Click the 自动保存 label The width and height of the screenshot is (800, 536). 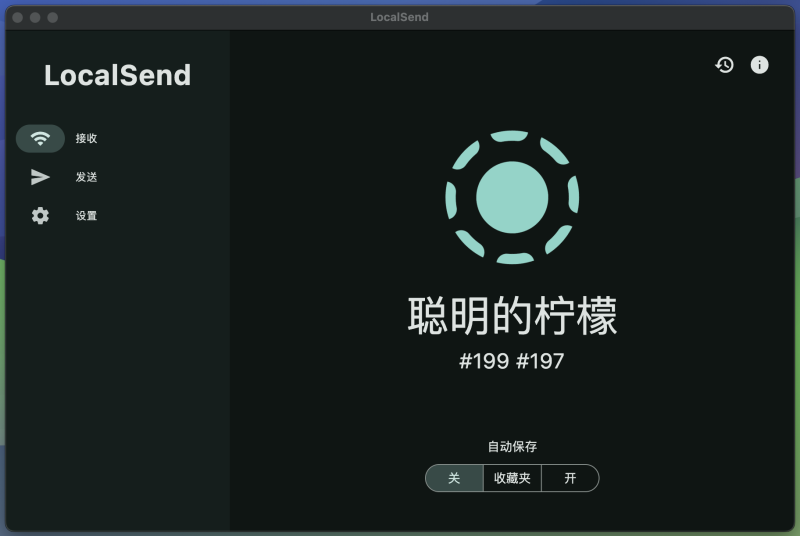(512, 447)
